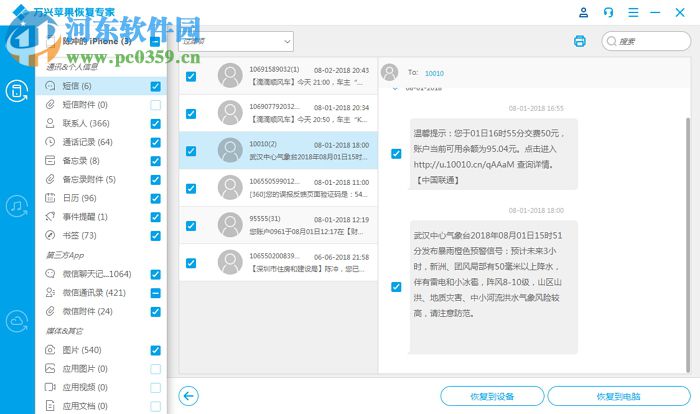Open the filter dropdown above message list
700x414 pixels.
(x=236, y=41)
